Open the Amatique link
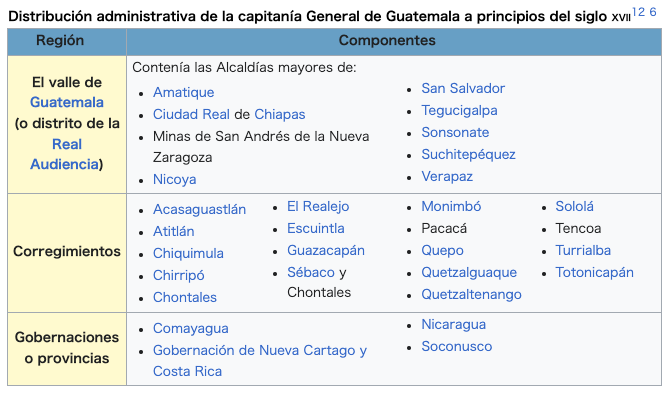 tap(183, 92)
